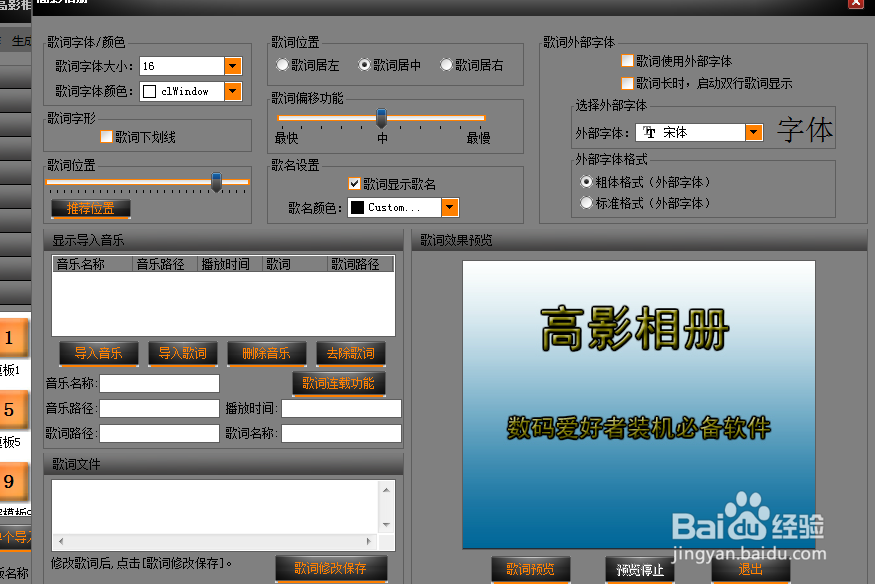The image size is (875, 584).
Task: Click the 歌词偏移功能 slider handle
Action: click(x=382, y=118)
